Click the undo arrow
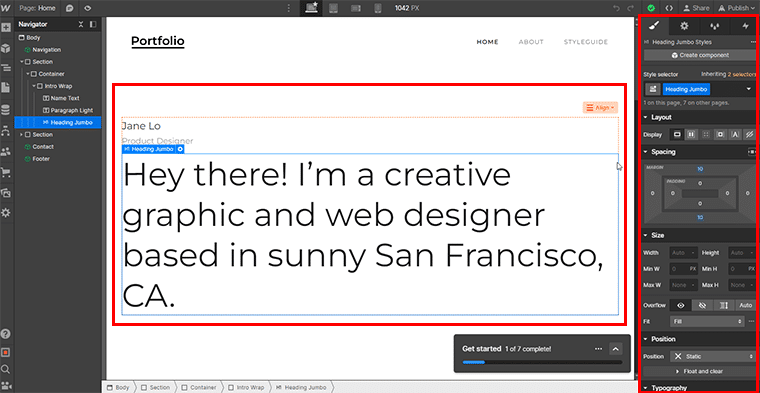Viewport: 760px width, 393px height. pyautogui.click(x=616, y=8)
